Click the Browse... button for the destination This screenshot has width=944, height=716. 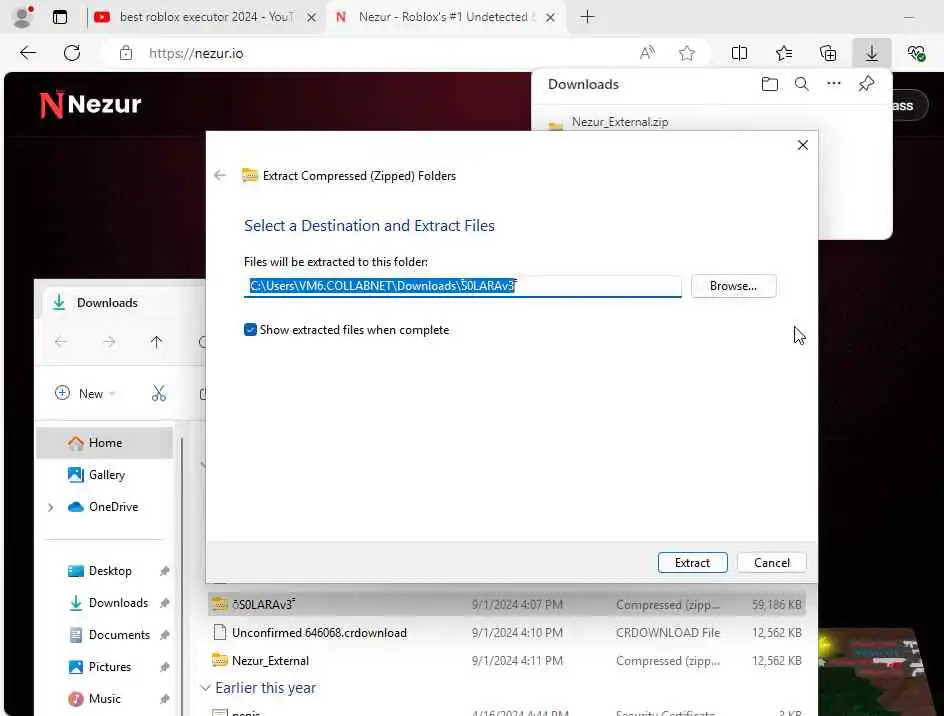tap(733, 286)
